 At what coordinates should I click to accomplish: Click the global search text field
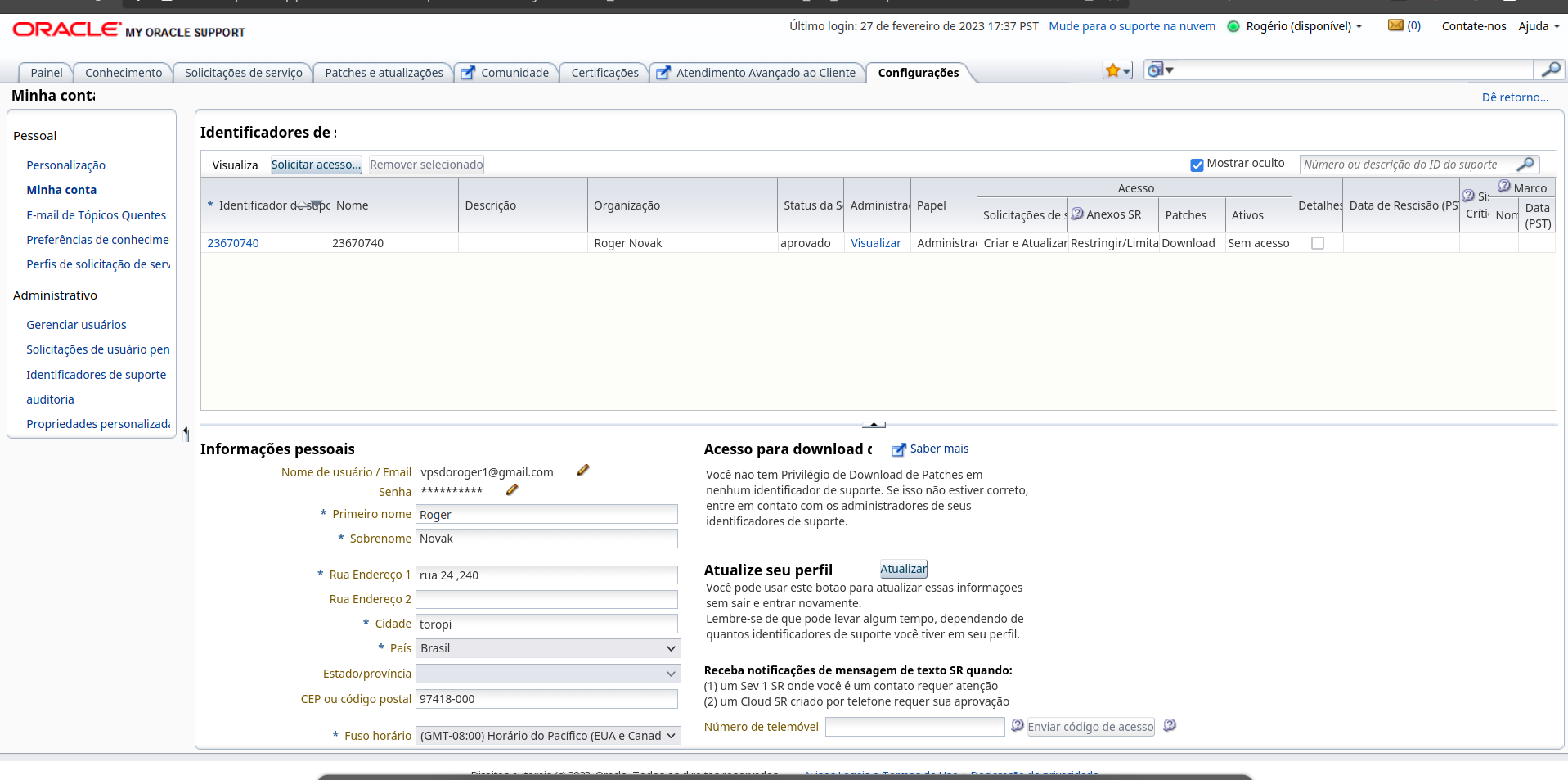pyautogui.click(x=1354, y=70)
